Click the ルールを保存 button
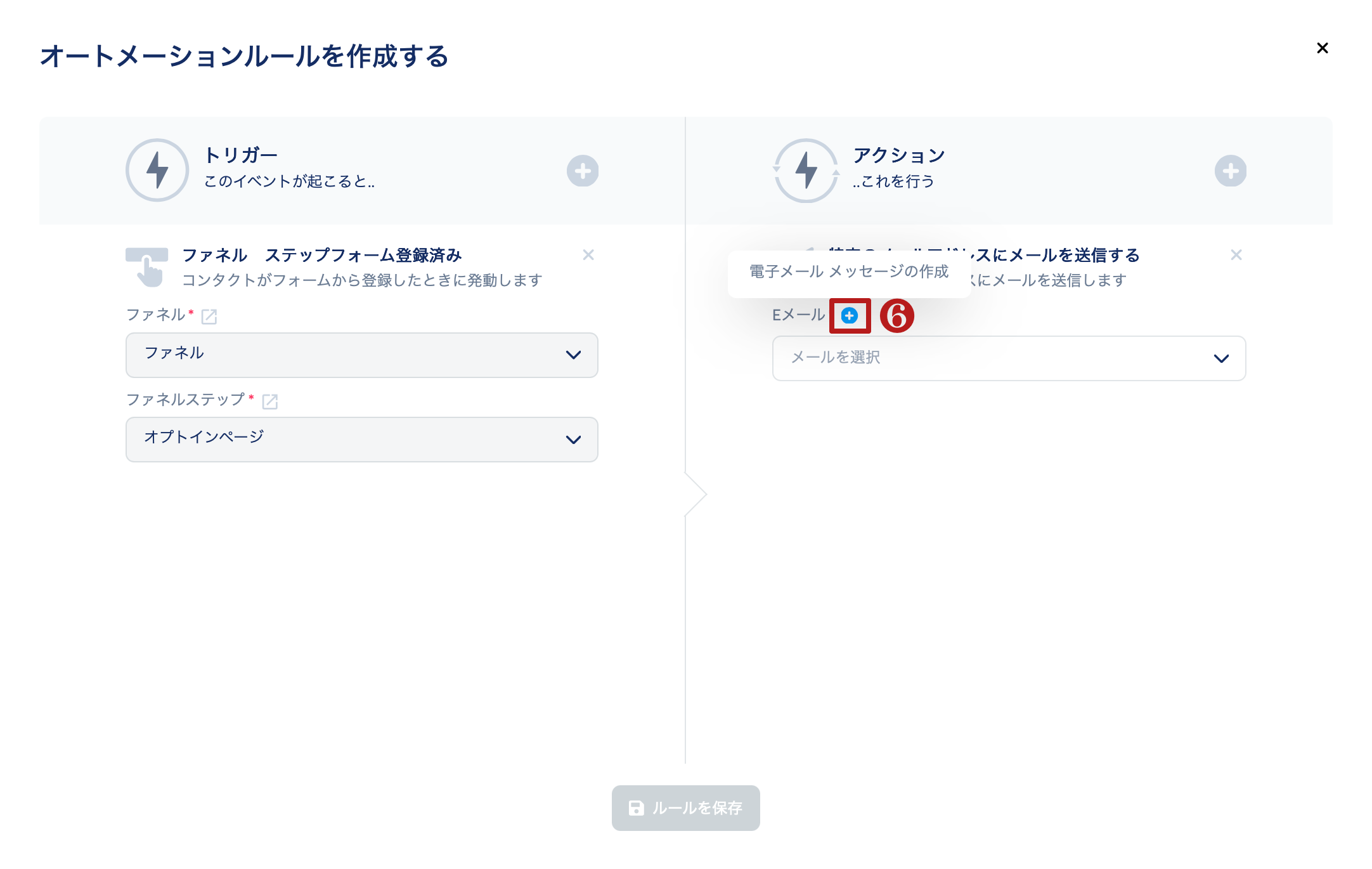The image size is (1372, 869). tap(685, 807)
